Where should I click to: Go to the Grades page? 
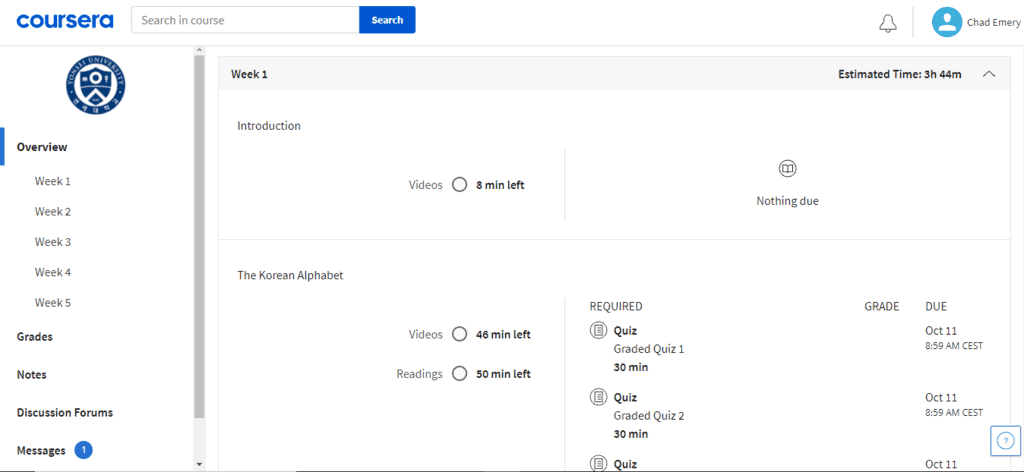tap(35, 337)
